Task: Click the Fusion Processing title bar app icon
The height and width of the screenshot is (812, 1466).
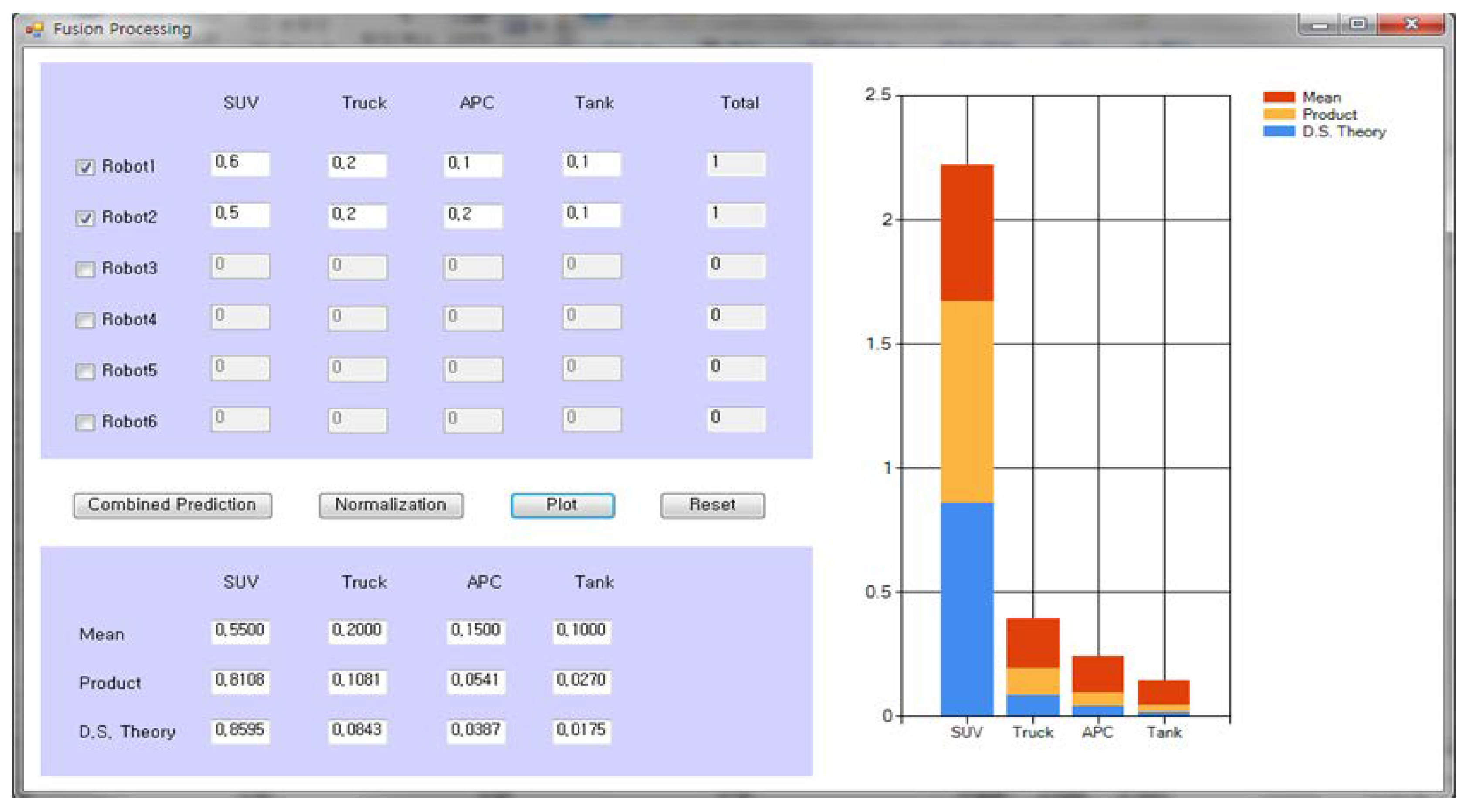Action: (x=34, y=29)
